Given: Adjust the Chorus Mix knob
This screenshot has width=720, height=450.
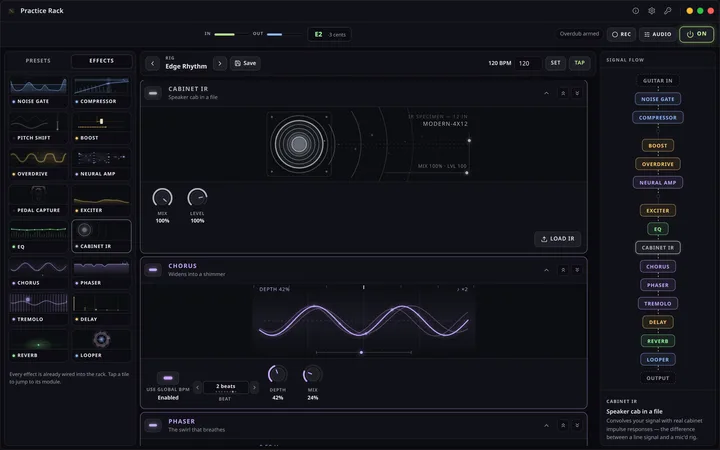Looking at the screenshot, I should [312, 375].
